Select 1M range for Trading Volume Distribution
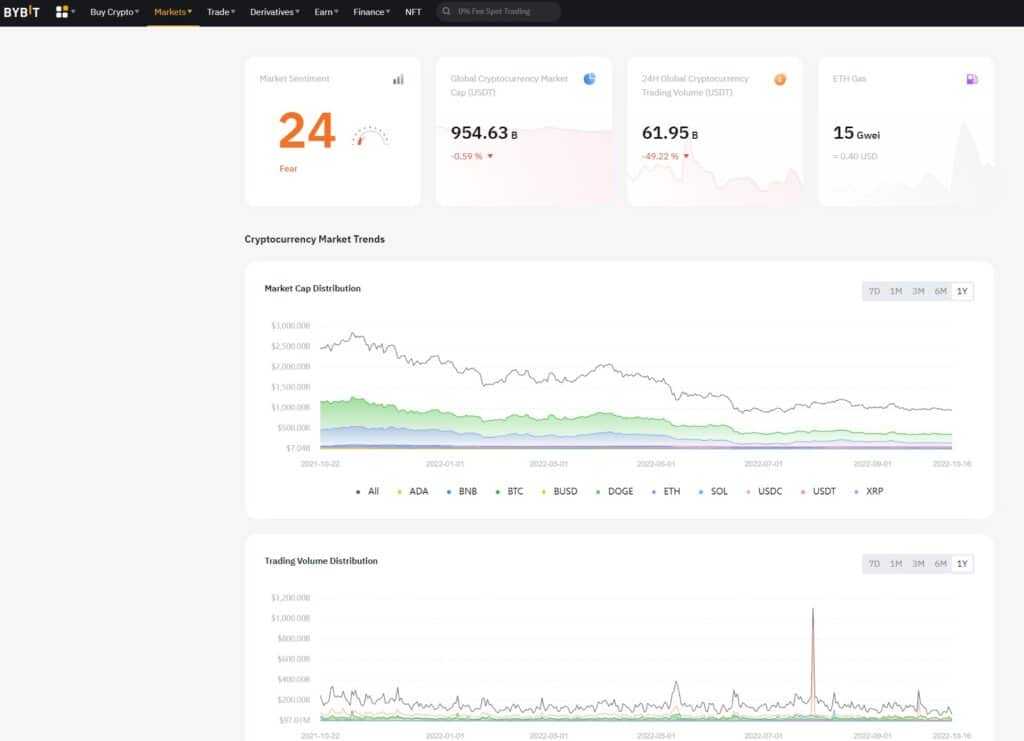1024x741 pixels. [x=896, y=563]
